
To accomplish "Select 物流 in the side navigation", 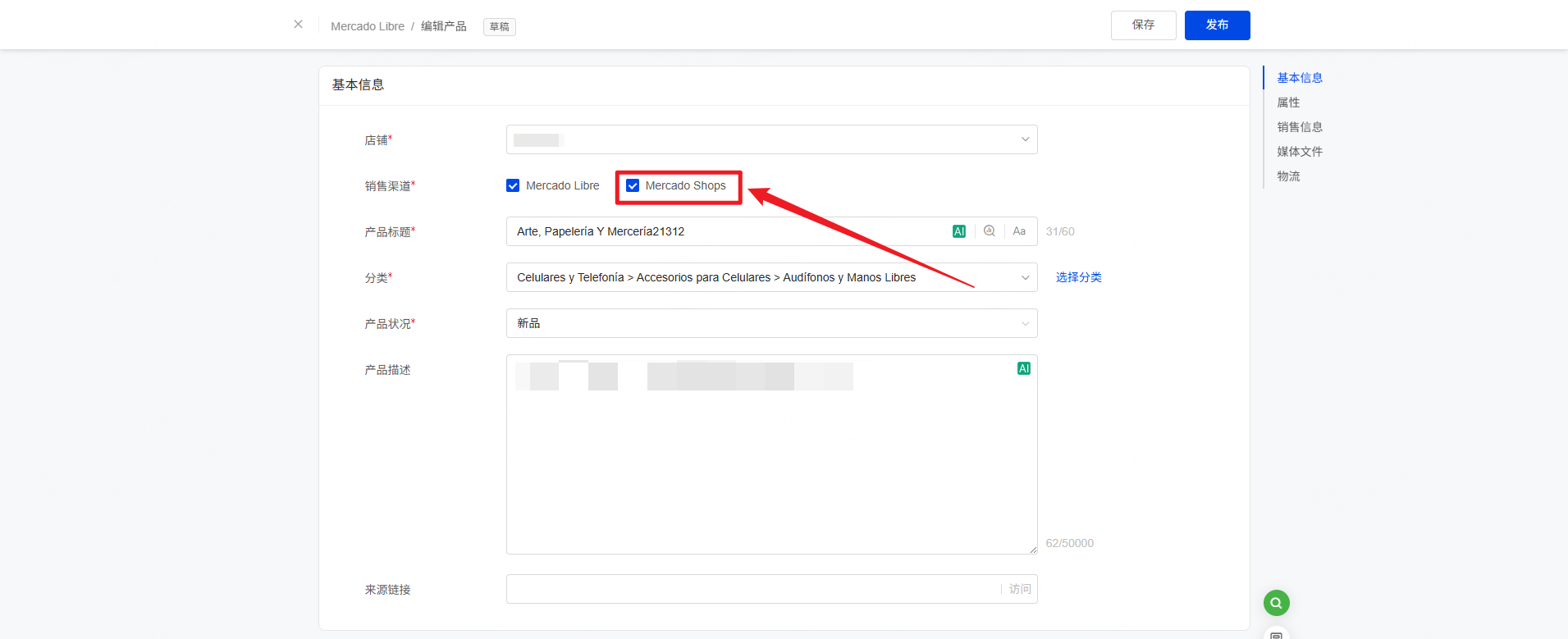I will (1288, 176).
